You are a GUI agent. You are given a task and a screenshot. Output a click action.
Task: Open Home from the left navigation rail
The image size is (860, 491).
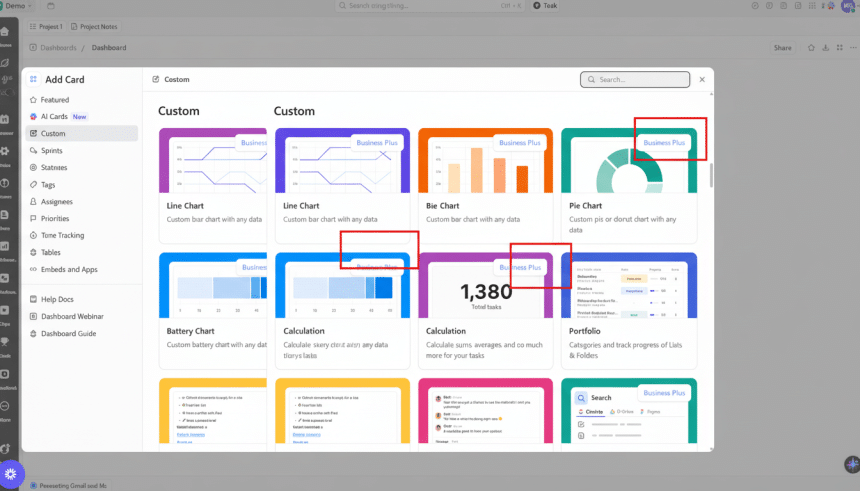(5, 32)
